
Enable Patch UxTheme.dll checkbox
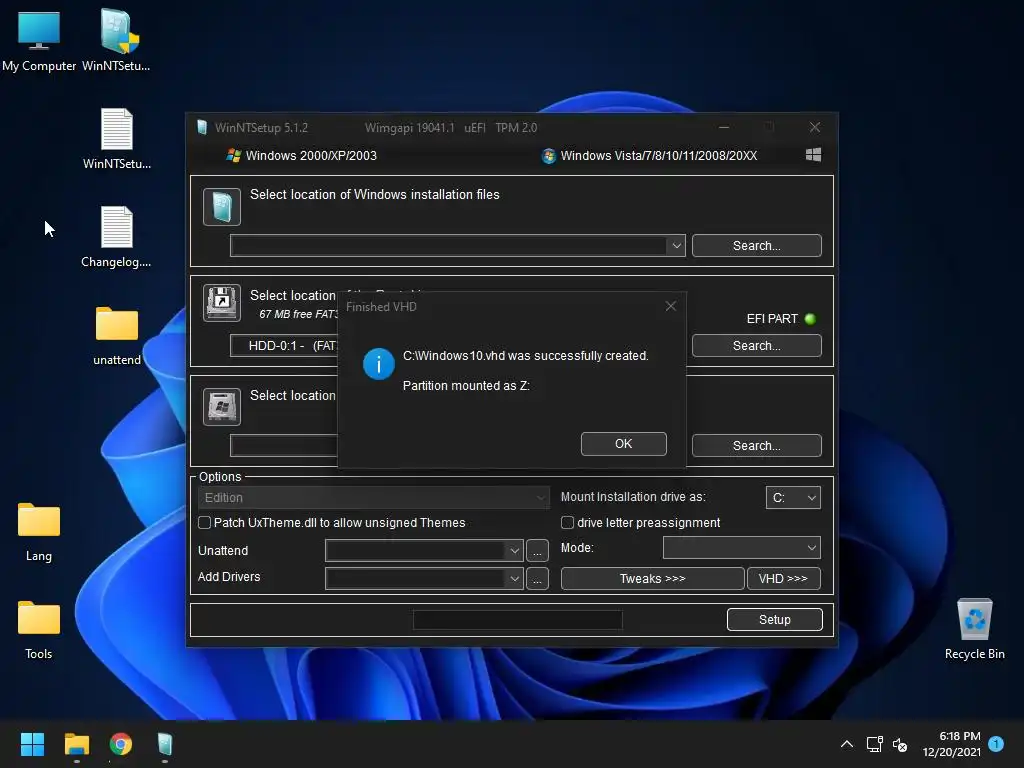tap(204, 522)
